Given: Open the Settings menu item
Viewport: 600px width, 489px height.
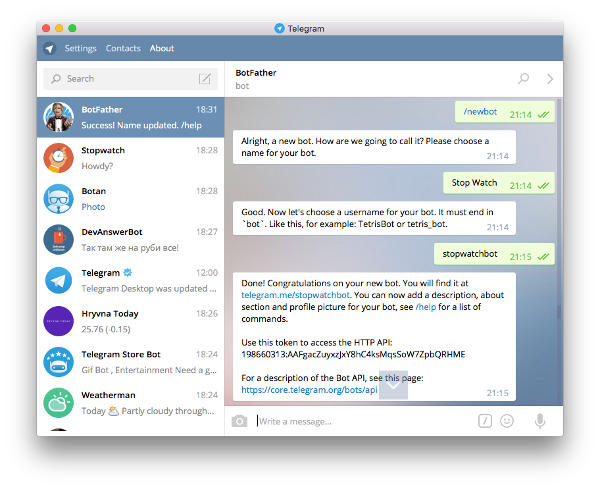Looking at the screenshot, I should [x=80, y=48].
